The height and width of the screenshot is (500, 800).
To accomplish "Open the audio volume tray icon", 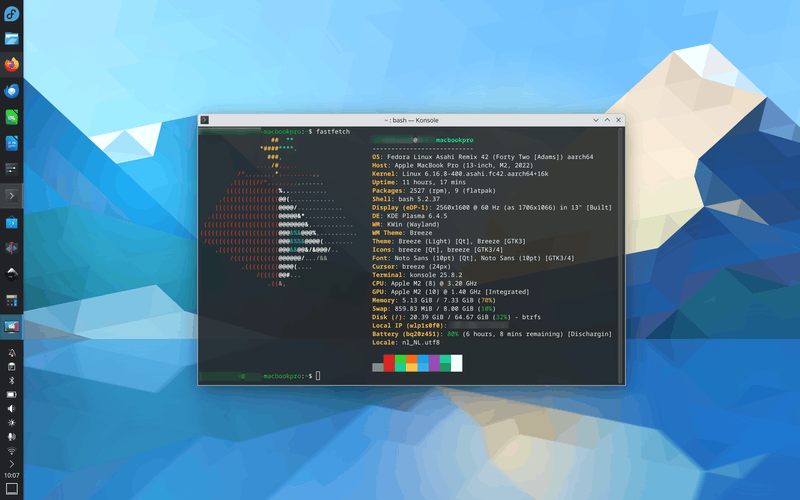I will pos(11,409).
